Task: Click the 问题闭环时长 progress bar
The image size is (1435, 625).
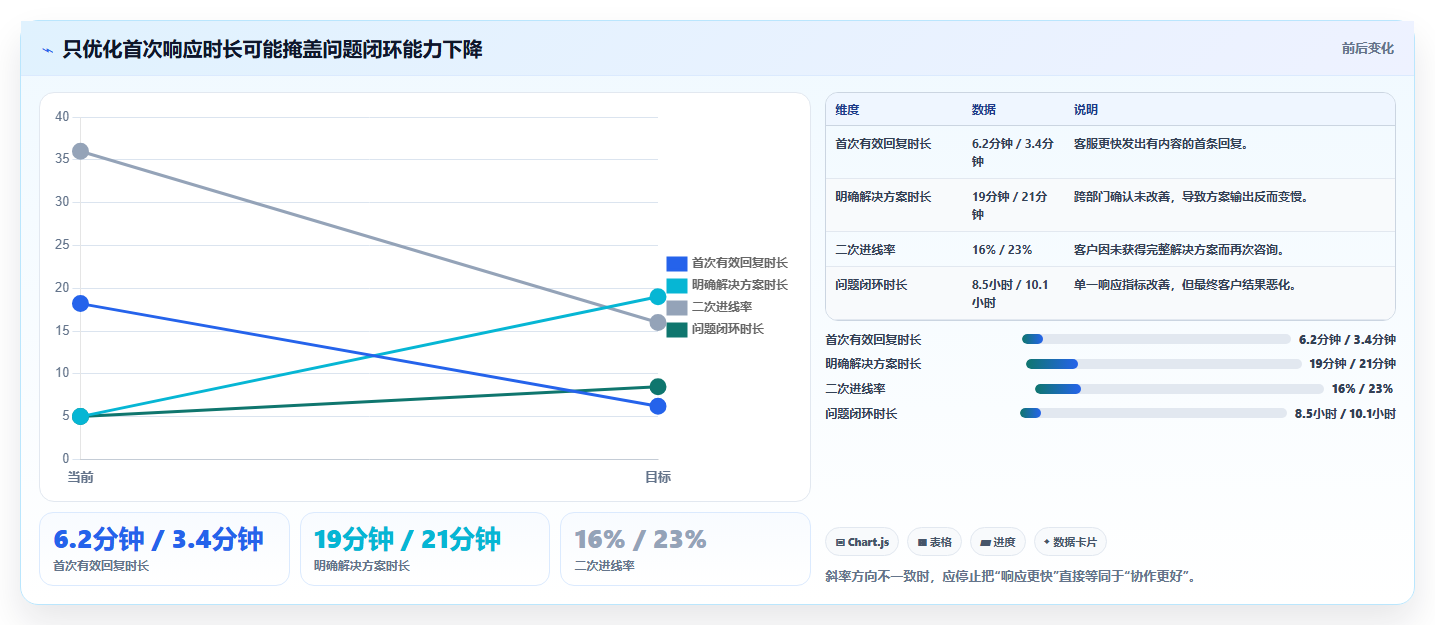Action: point(1153,413)
